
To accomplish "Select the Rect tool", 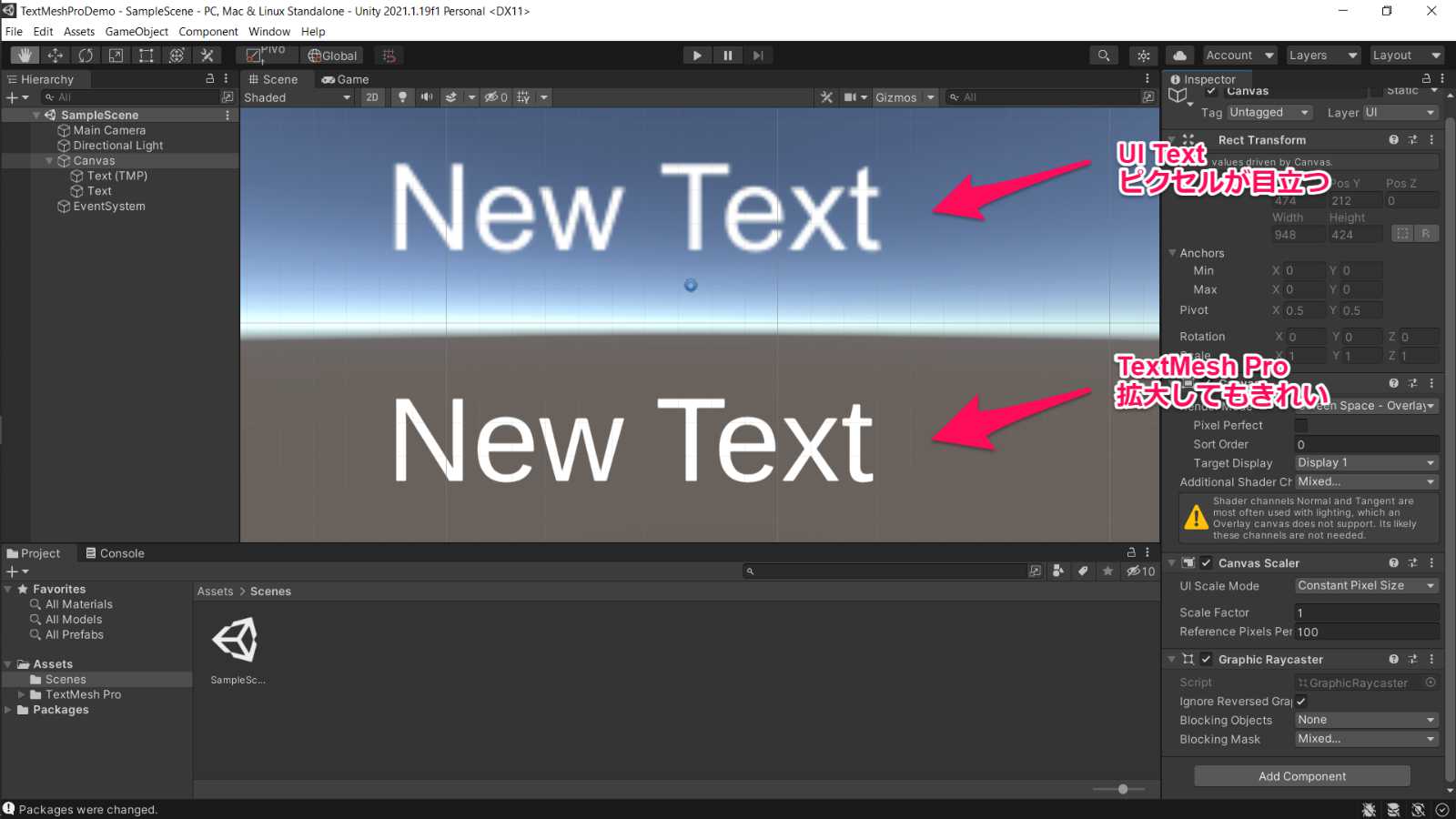I will click(146, 56).
